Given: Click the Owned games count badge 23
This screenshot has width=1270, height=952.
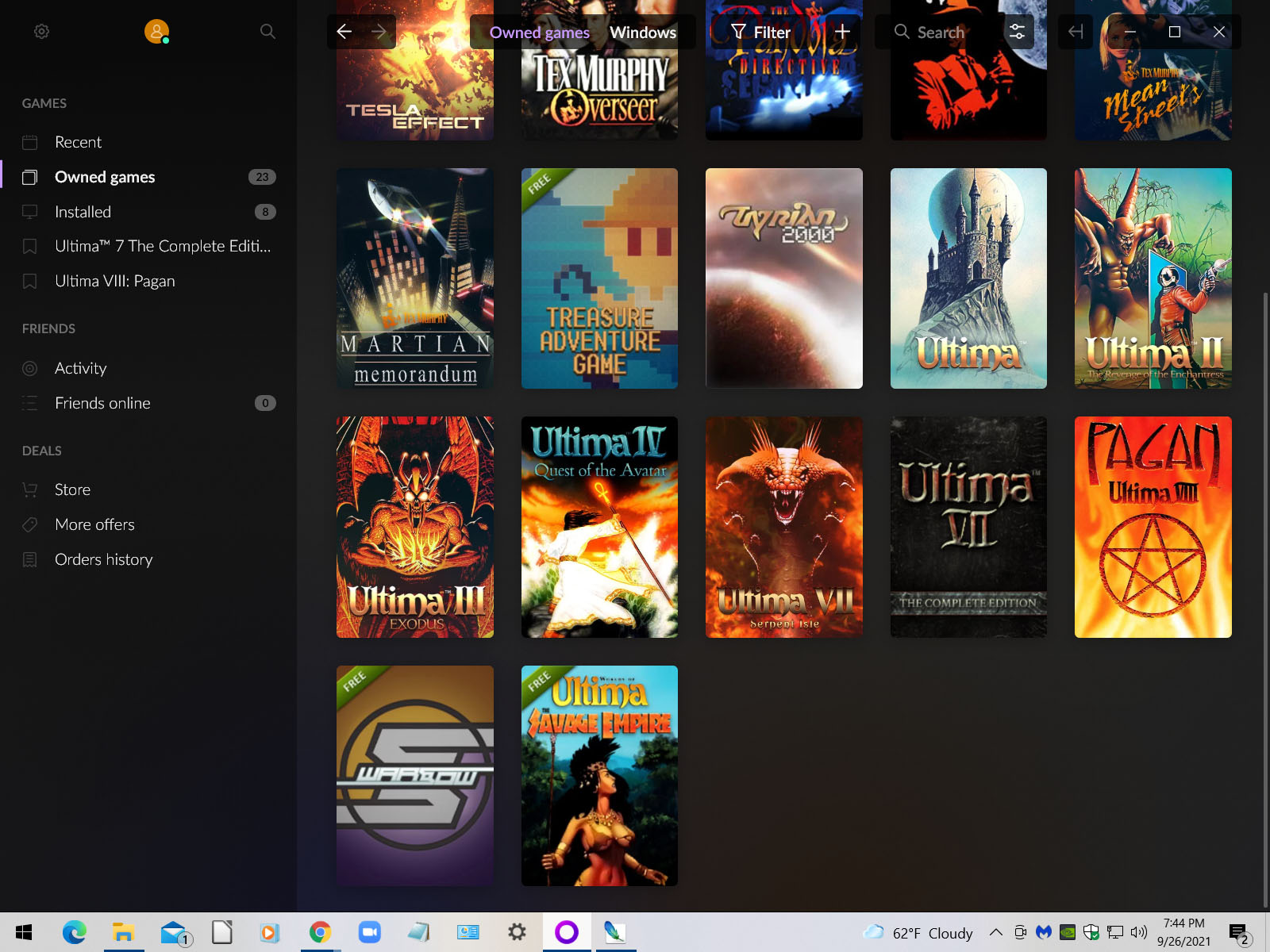Looking at the screenshot, I should tap(262, 177).
